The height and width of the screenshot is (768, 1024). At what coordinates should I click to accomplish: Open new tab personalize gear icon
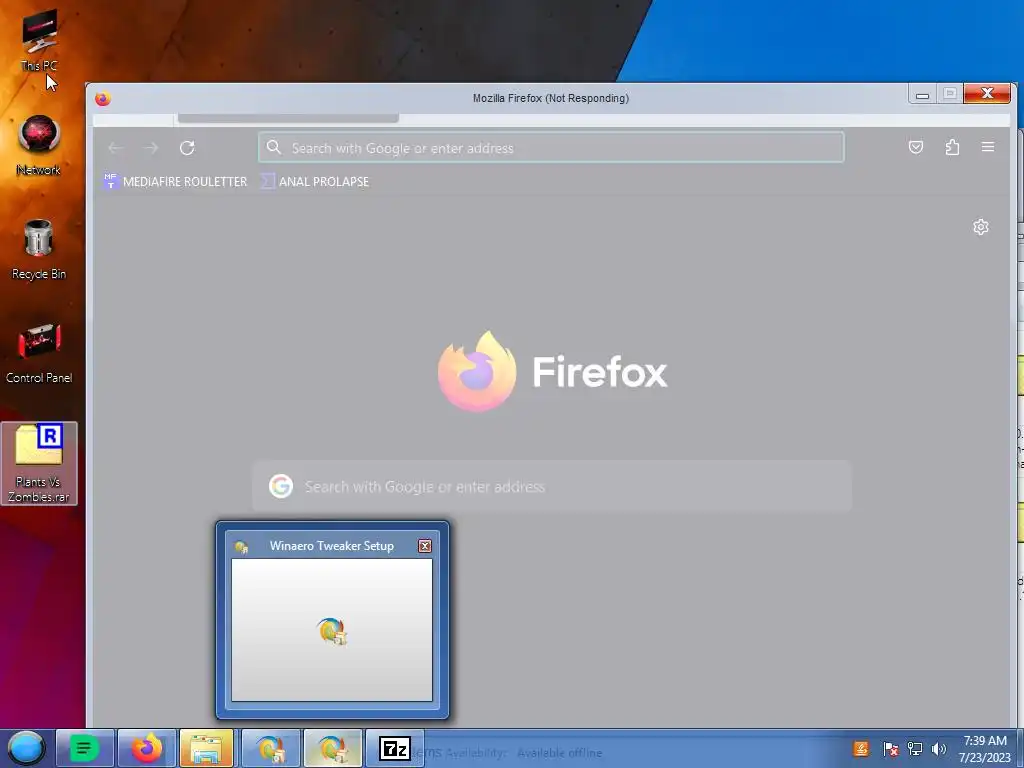980,227
